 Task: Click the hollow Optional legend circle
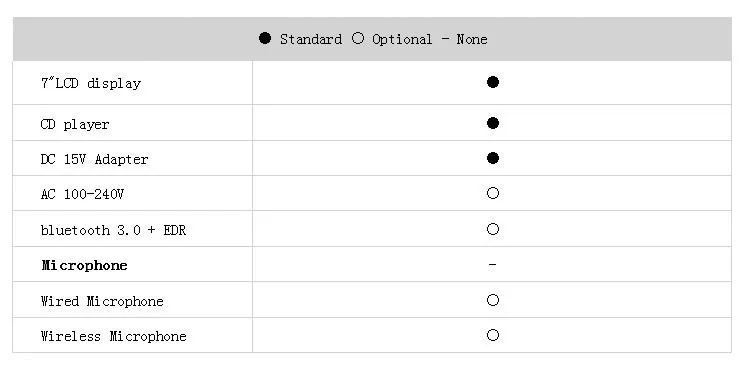[x=358, y=38]
